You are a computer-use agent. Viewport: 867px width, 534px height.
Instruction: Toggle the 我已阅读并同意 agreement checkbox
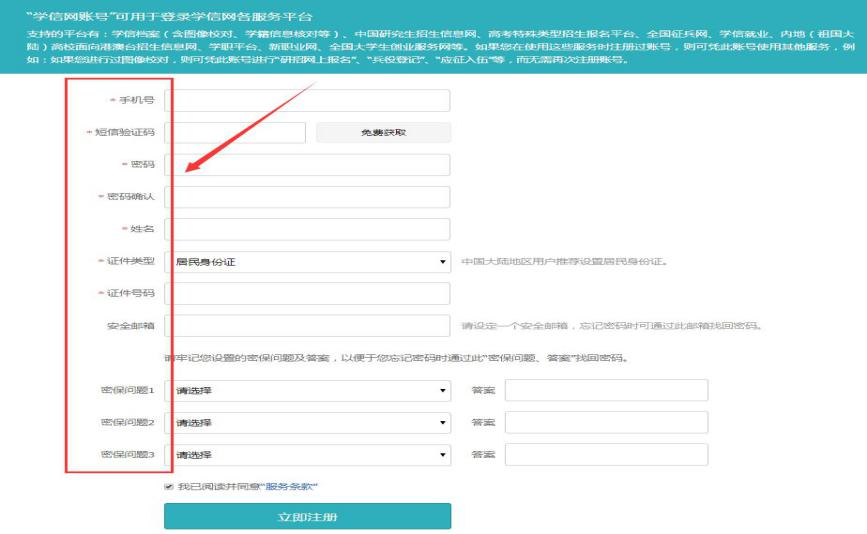tap(169, 486)
